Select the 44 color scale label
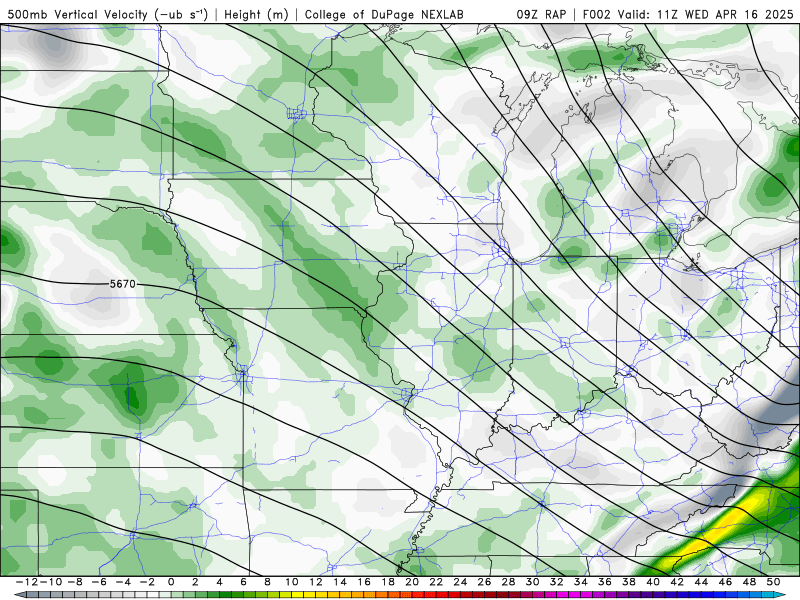The height and width of the screenshot is (600, 800). click(701, 582)
